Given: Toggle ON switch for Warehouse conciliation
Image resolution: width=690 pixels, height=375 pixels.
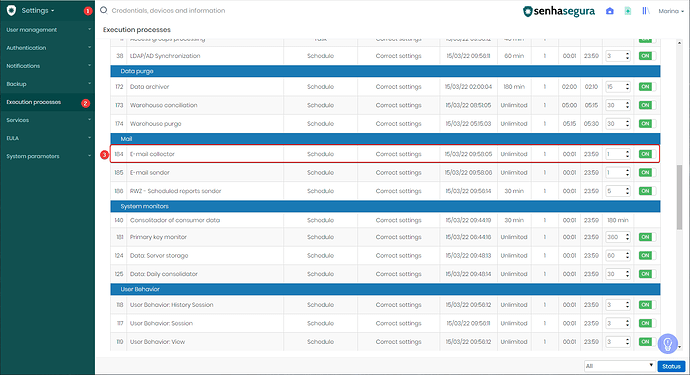Looking at the screenshot, I should (647, 105).
